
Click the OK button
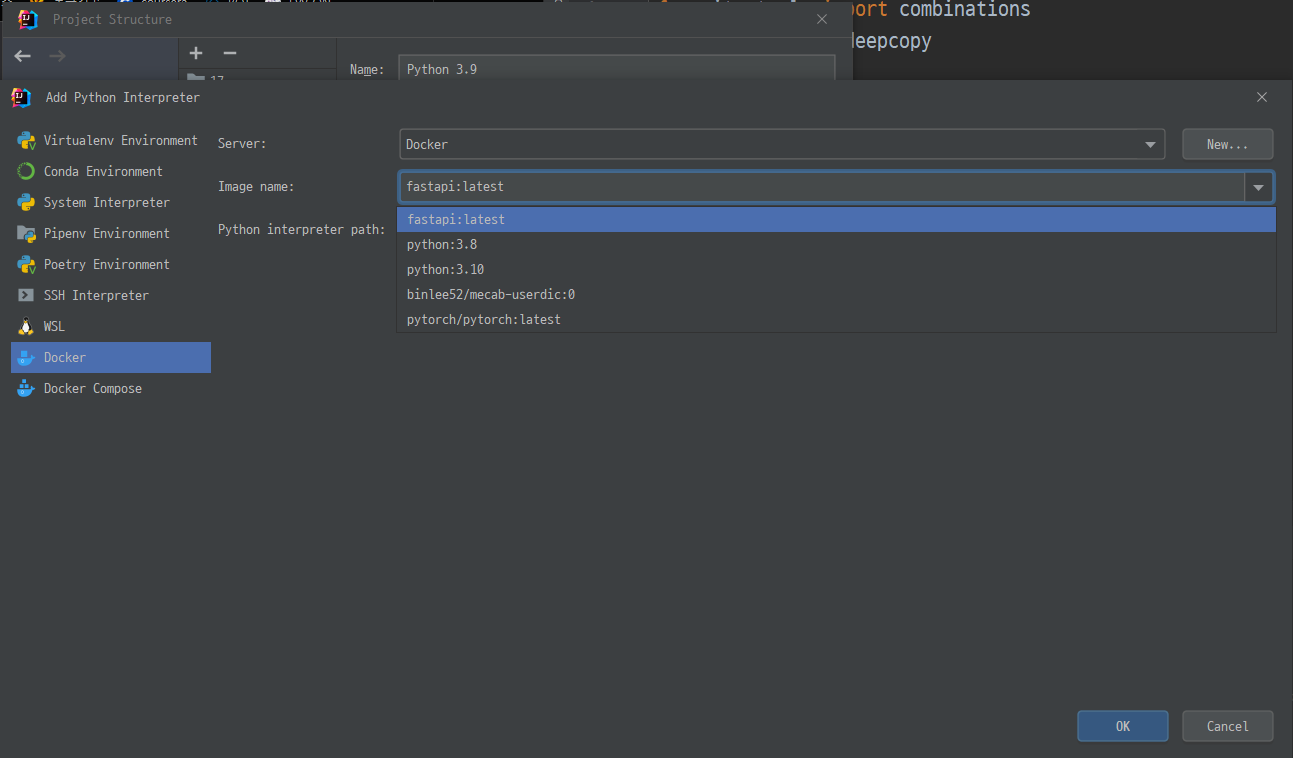pyautogui.click(x=1122, y=726)
